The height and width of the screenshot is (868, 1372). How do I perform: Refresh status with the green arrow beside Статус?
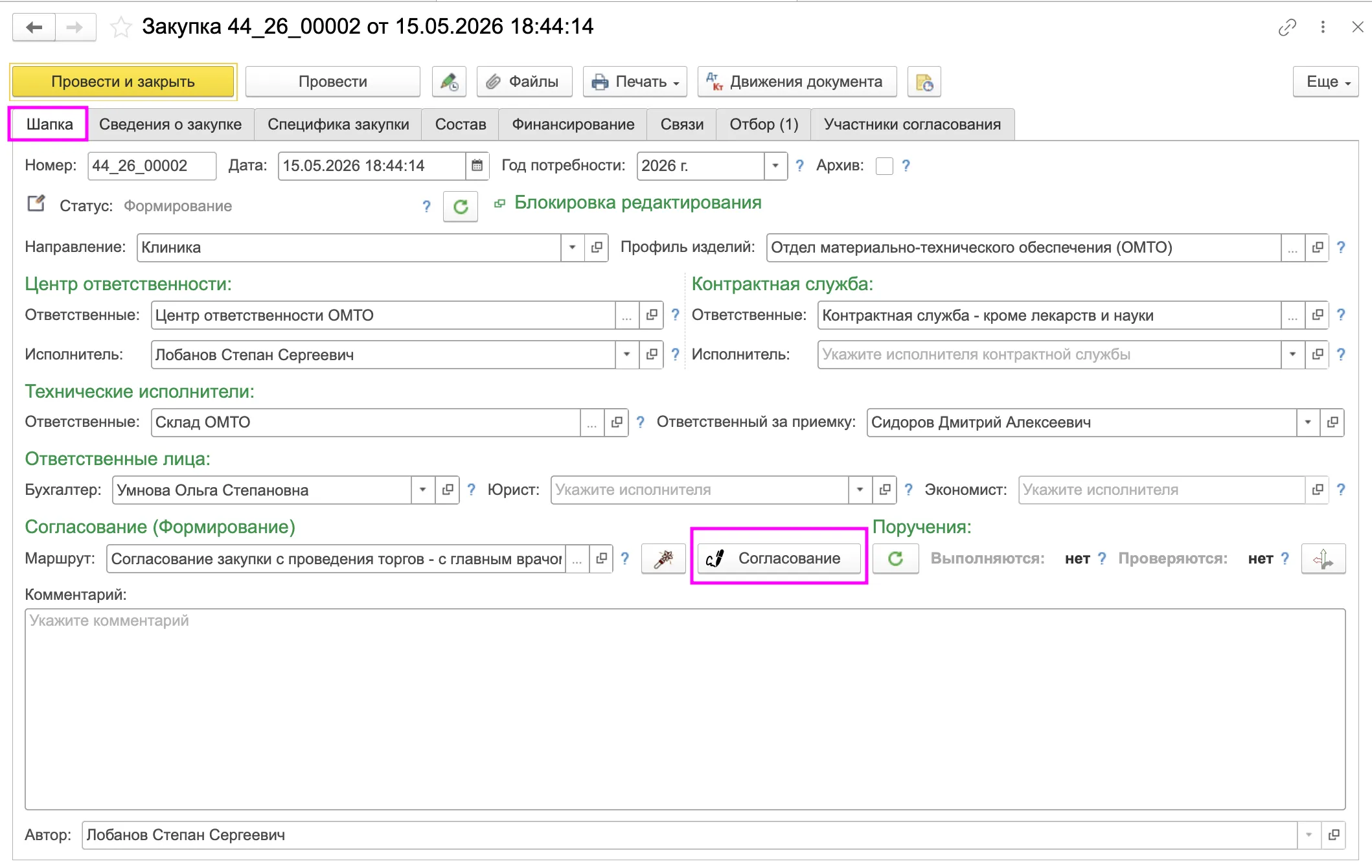pyautogui.click(x=461, y=207)
